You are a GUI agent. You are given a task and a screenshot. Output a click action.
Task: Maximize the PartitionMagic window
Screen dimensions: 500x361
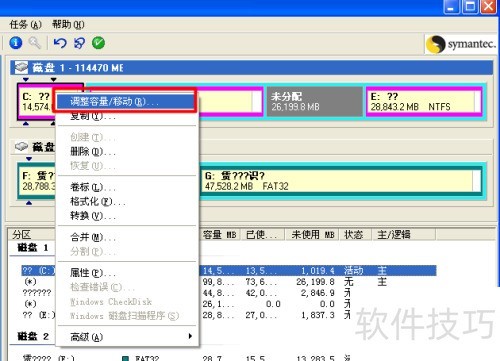[470, 6]
